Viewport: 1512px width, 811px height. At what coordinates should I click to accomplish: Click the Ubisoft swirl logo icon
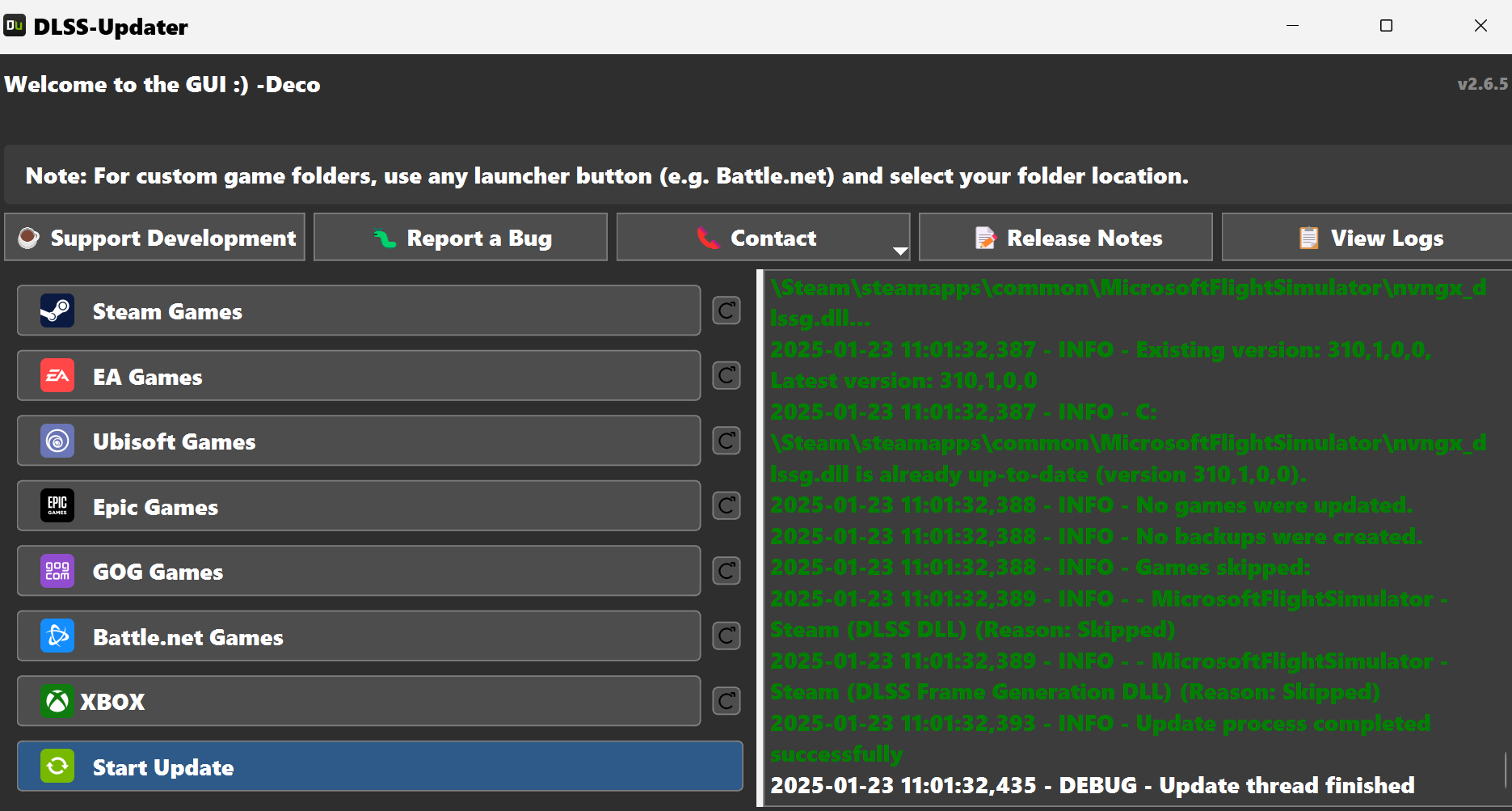pos(57,441)
